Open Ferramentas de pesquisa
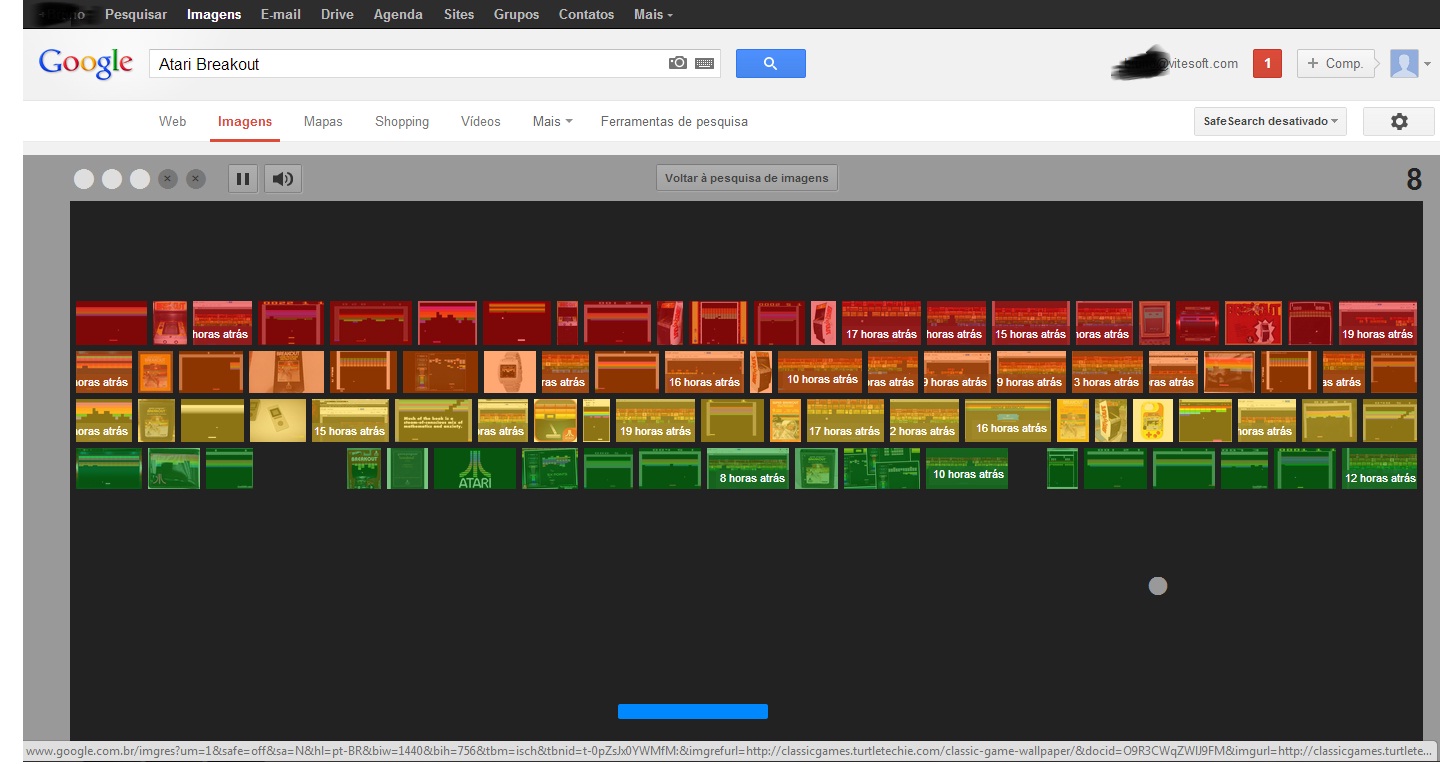 674,121
